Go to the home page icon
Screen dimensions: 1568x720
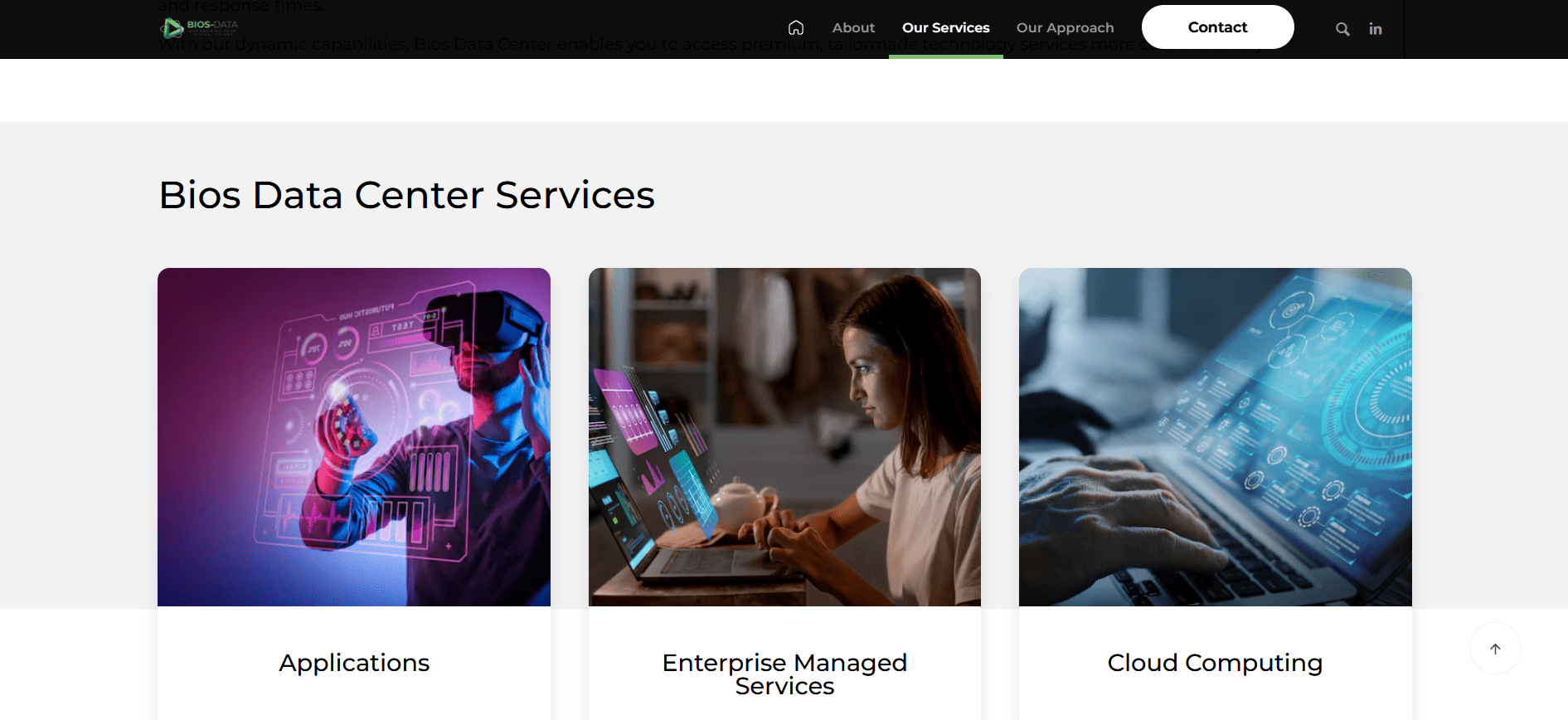click(x=796, y=27)
